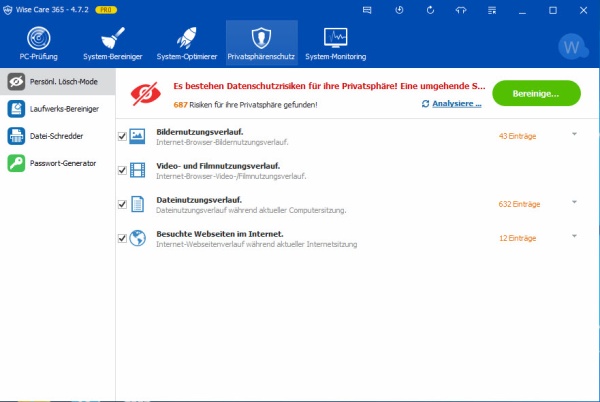Switch to System-Monitoring tab label
Image resolution: width=600 pixels, height=402 pixels.
click(336, 57)
